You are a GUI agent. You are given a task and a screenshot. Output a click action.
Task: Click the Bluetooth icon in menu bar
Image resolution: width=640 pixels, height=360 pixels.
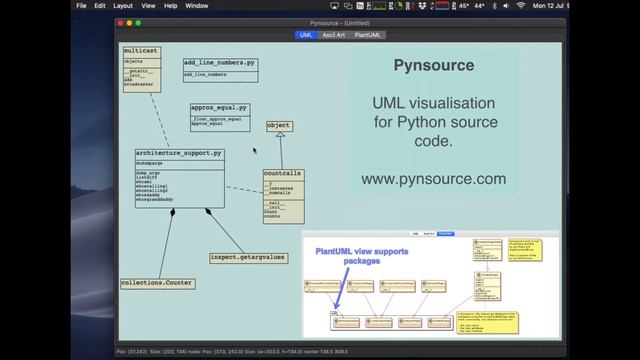[494, 6]
